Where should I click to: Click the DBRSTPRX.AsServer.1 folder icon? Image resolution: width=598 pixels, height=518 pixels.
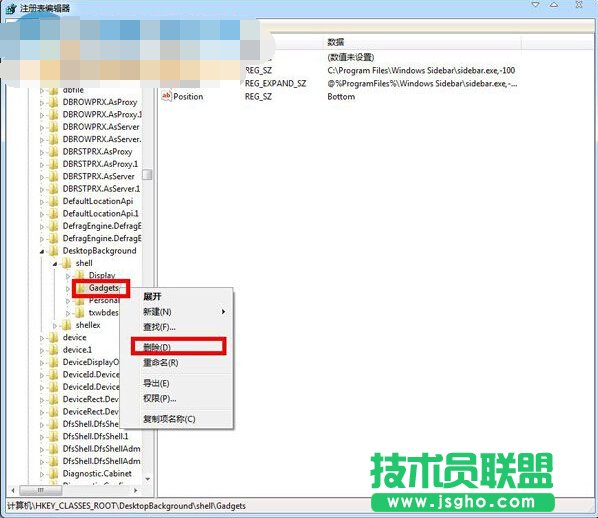point(54,189)
